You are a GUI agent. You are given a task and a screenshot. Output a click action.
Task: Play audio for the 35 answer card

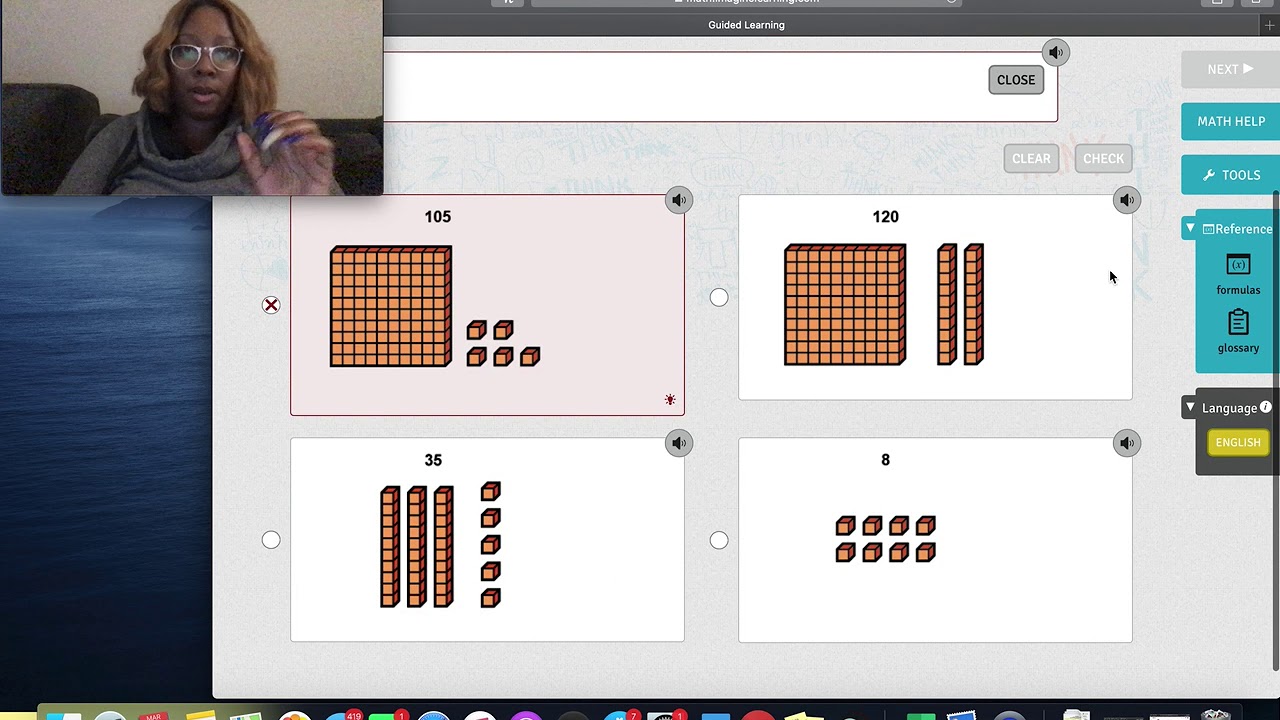(x=679, y=443)
